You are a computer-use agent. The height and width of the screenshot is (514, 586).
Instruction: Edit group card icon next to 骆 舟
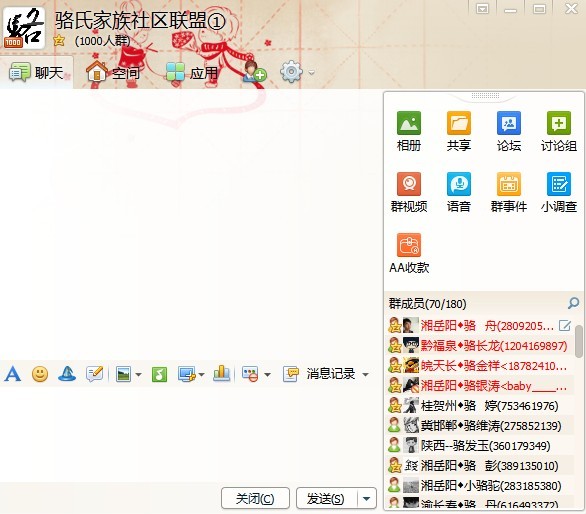[x=565, y=326]
